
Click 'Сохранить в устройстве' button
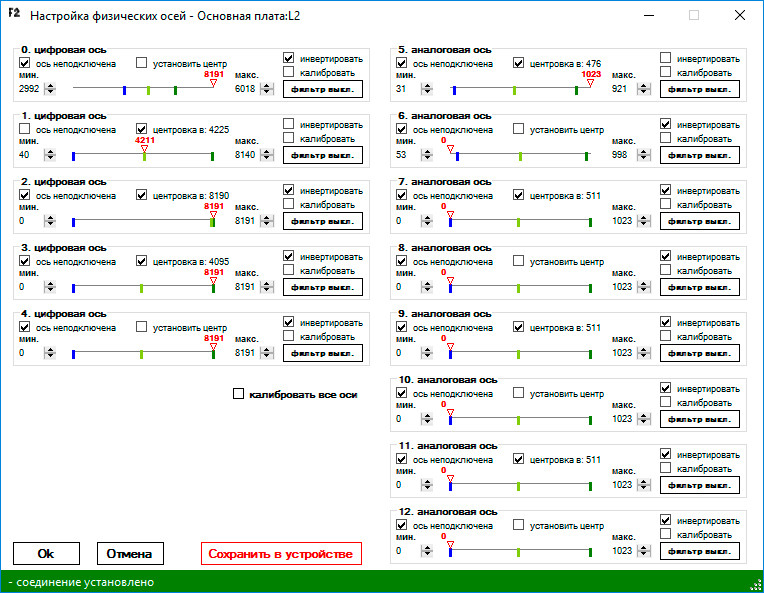(x=281, y=554)
